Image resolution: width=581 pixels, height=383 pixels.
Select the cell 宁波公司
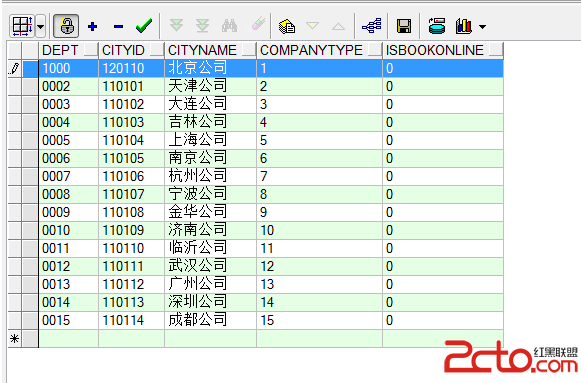pyautogui.click(x=210, y=194)
